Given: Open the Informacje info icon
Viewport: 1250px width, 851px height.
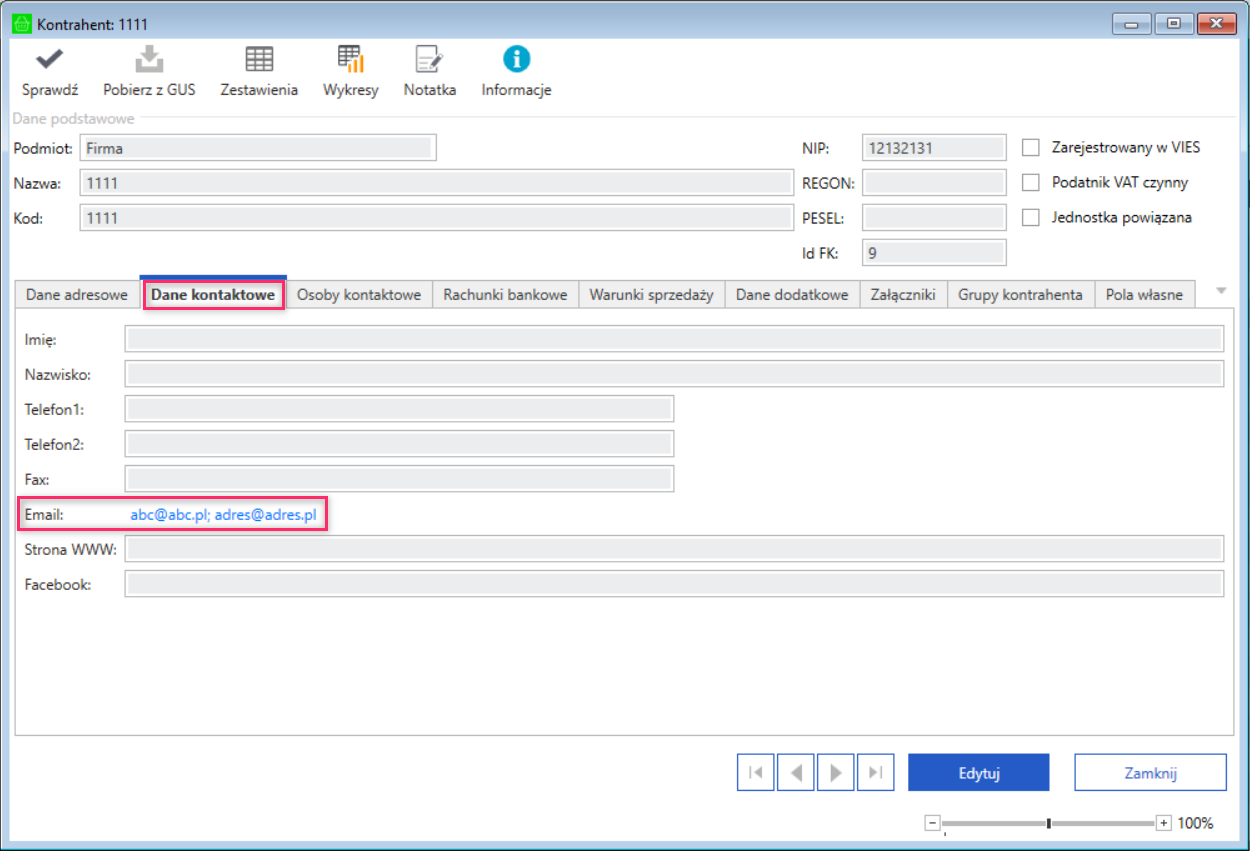Looking at the screenshot, I should tap(516, 60).
